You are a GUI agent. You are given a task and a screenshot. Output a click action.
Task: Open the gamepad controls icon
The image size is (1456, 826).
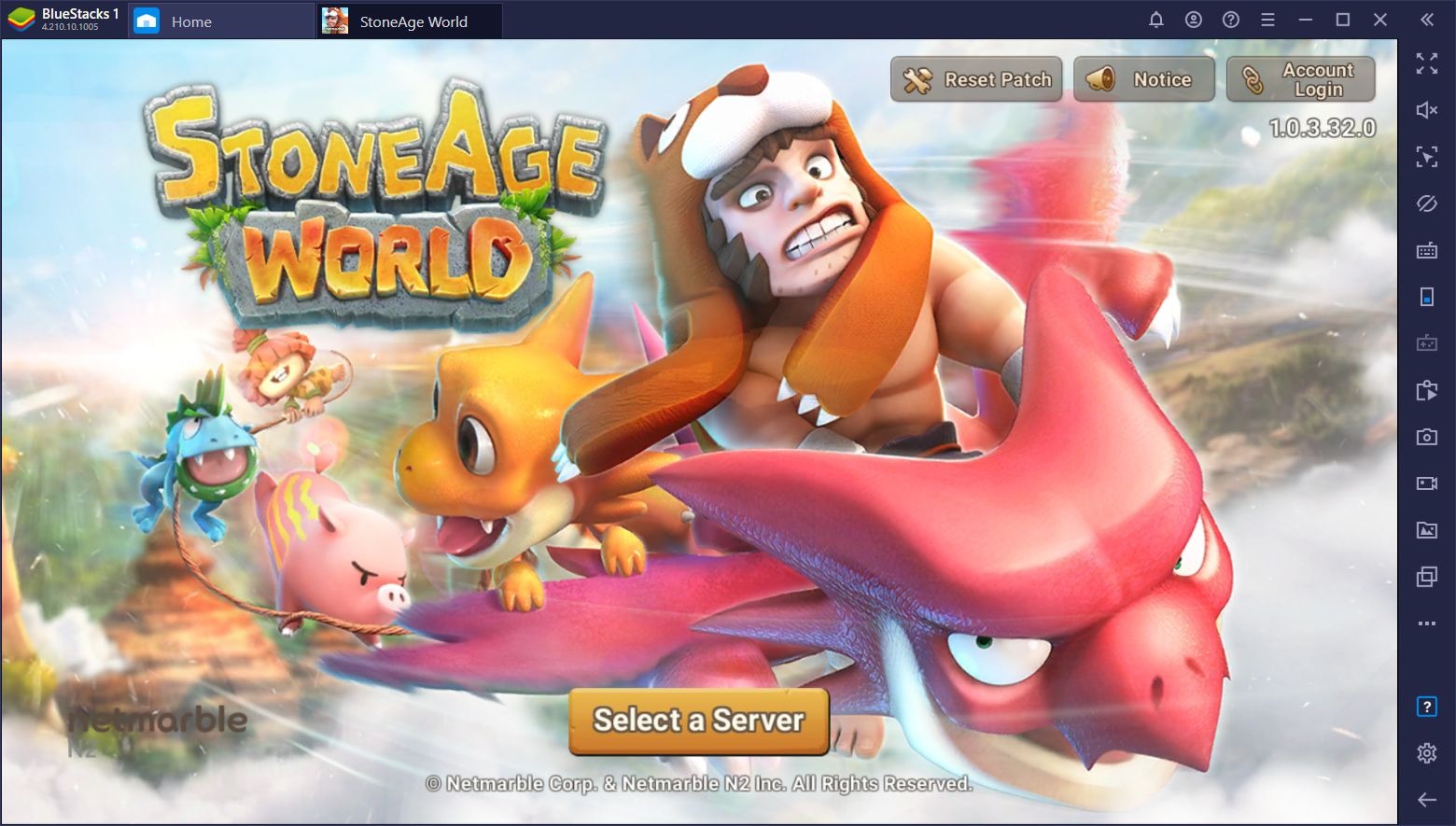coord(1426,343)
